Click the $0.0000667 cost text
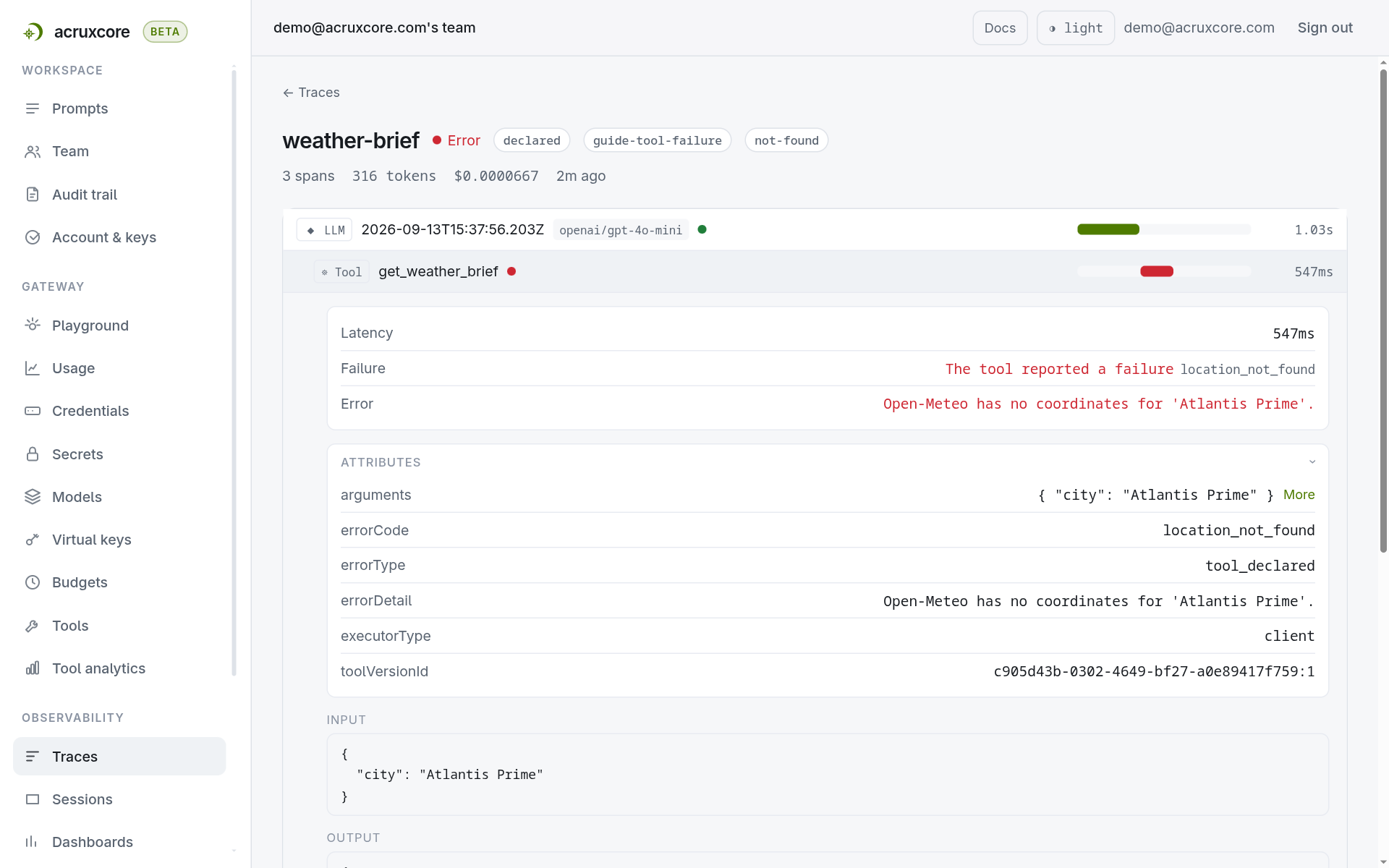 [496, 176]
